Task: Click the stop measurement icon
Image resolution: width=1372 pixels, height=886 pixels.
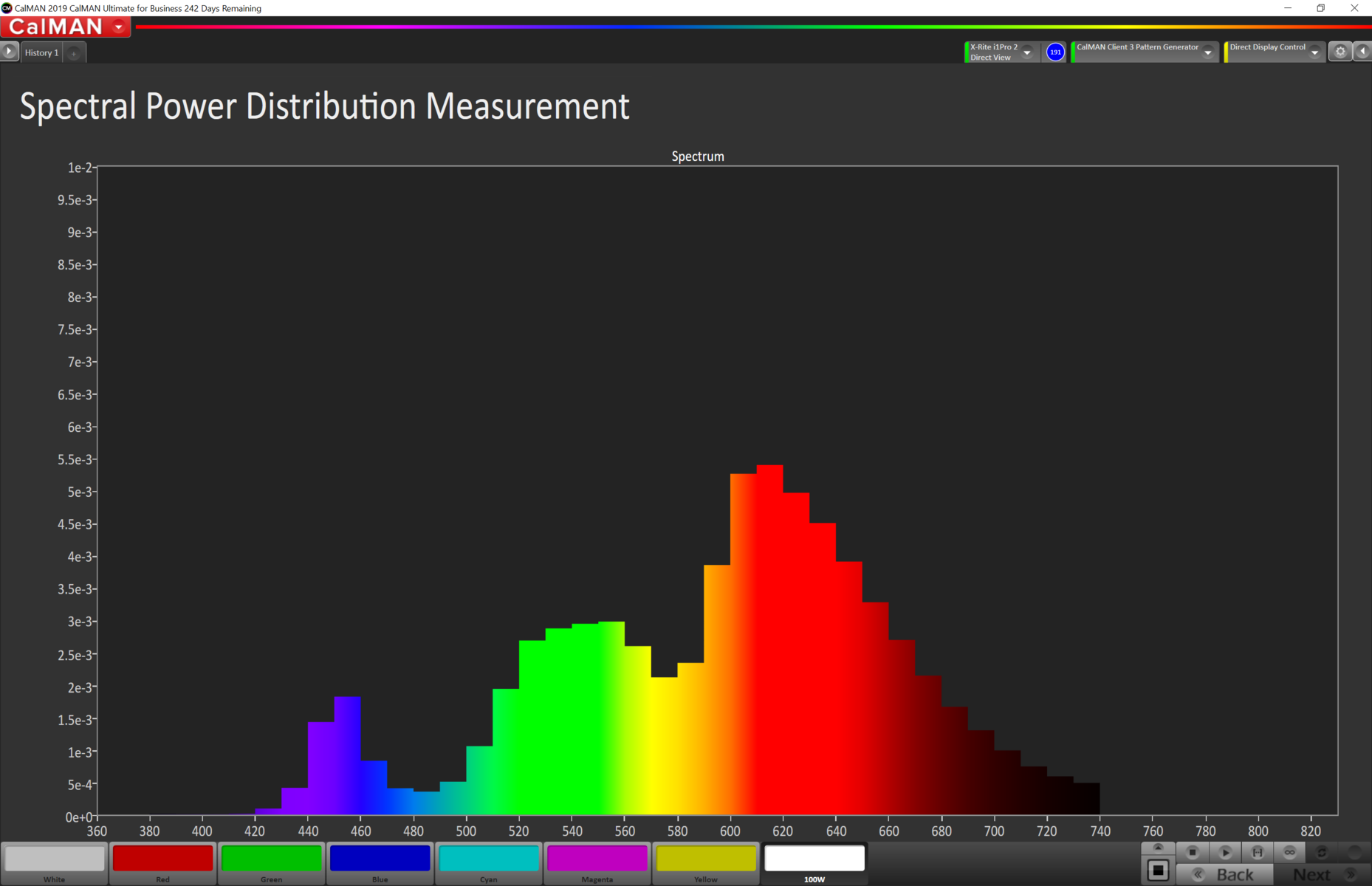Action: 1192,852
